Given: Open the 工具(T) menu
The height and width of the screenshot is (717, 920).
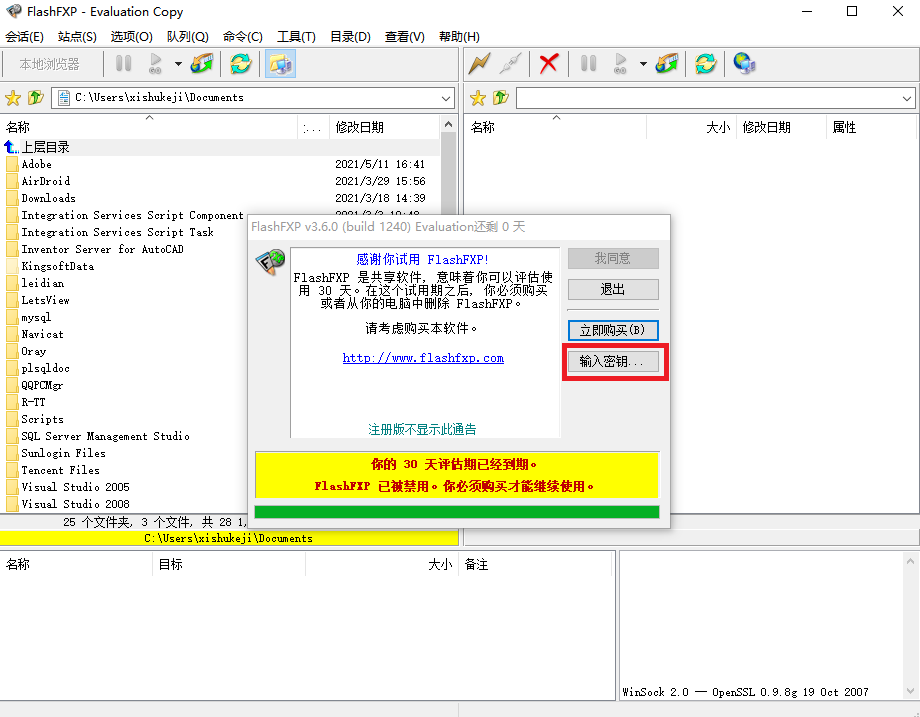Looking at the screenshot, I should click(x=296, y=37).
